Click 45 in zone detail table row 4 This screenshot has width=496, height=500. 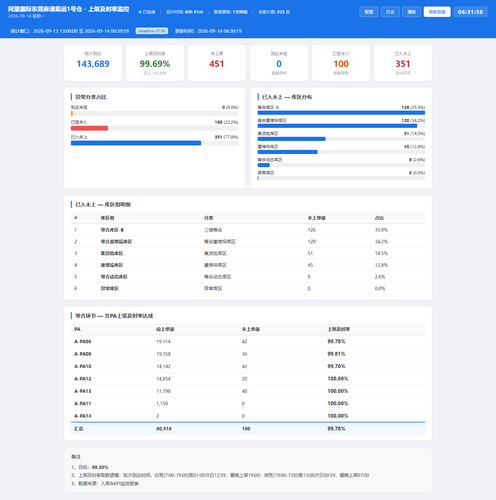click(310, 265)
